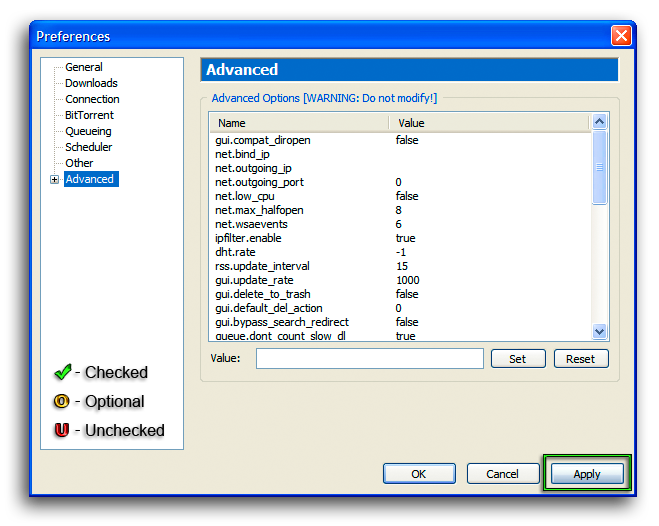The width and height of the screenshot is (659, 526).
Task: Click the yellow Optional legend icon
Action: pyautogui.click(x=62, y=402)
